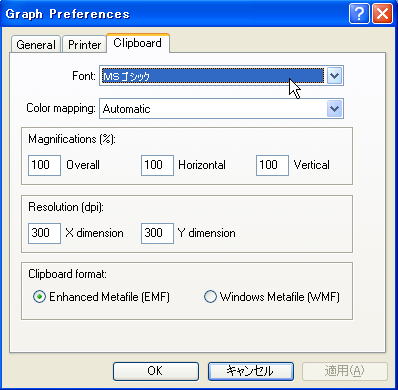Switch to the Printer tab
The height and width of the screenshot is (390, 398).
pos(84,45)
